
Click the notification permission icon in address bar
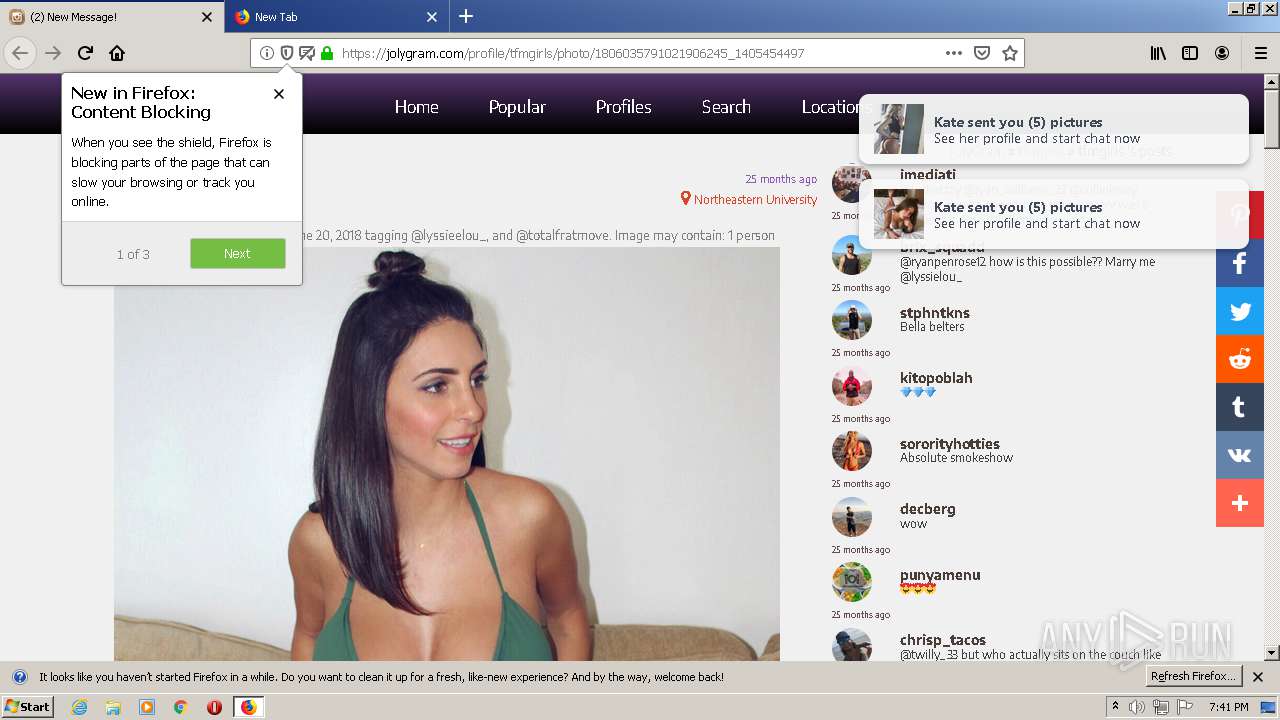click(x=307, y=53)
